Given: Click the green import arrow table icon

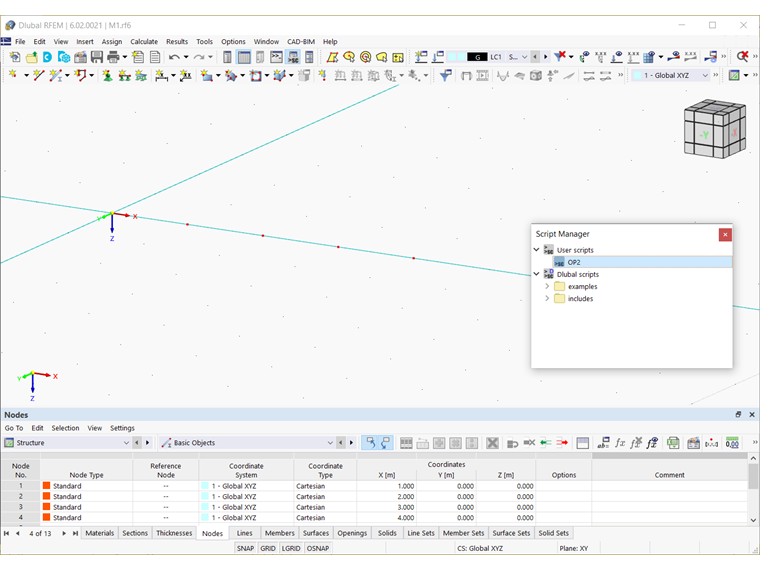Looking at the screenshot, I should (546, 443).
